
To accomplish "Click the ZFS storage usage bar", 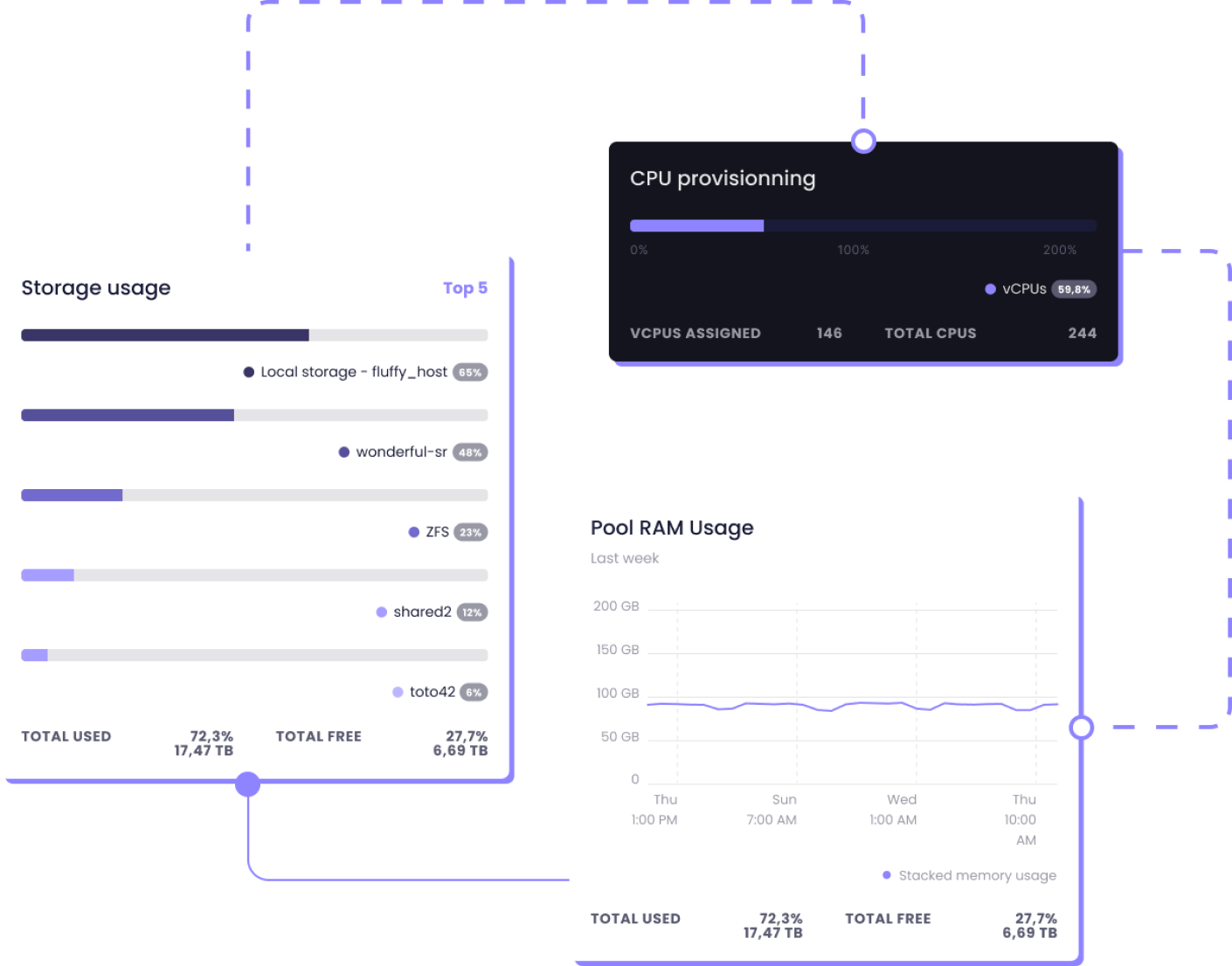I will [253, 495].
